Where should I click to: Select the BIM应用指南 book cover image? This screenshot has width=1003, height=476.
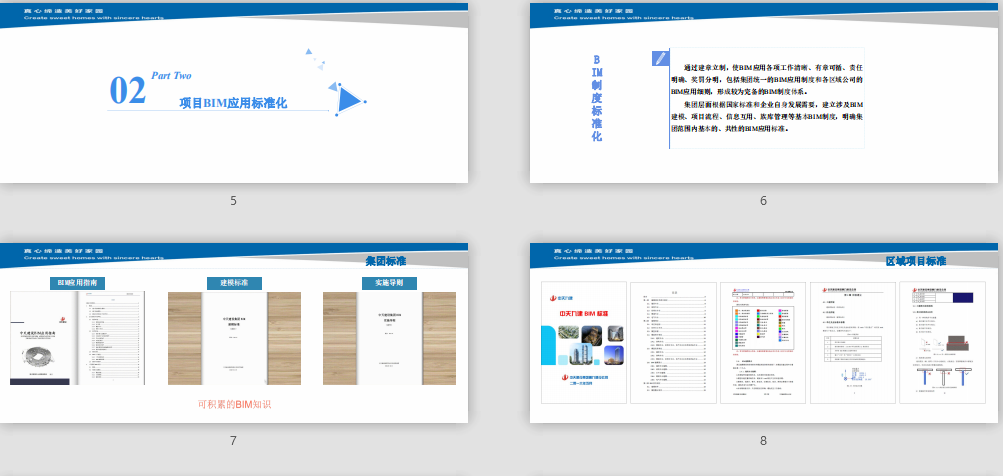[77, 338]
